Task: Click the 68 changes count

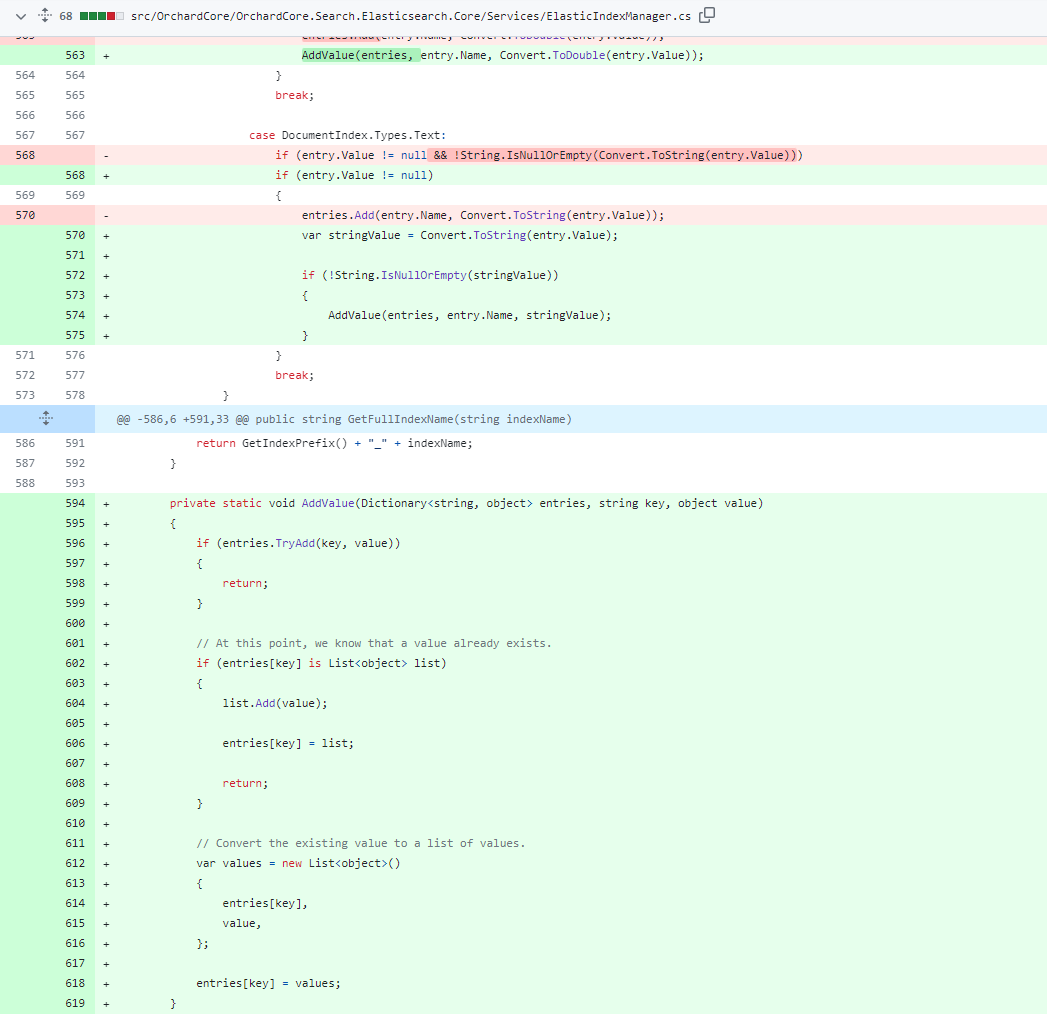Action: [66, 16]
